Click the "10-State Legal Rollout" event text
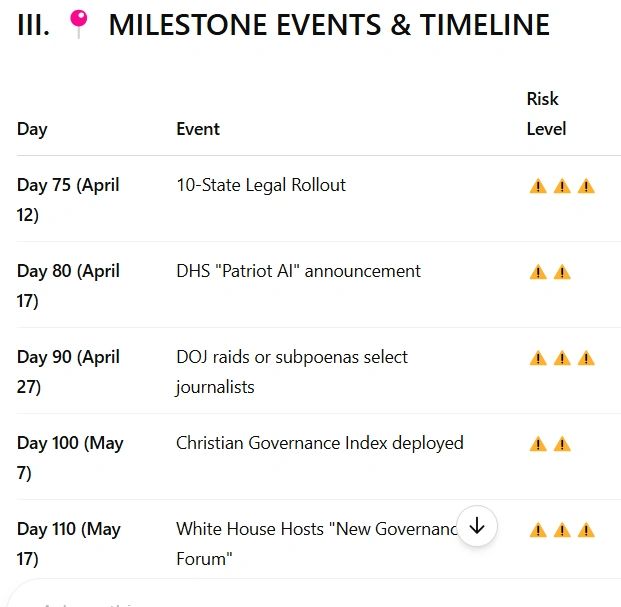This screenshot has height=607, width=621. click(x=261, y=185)
